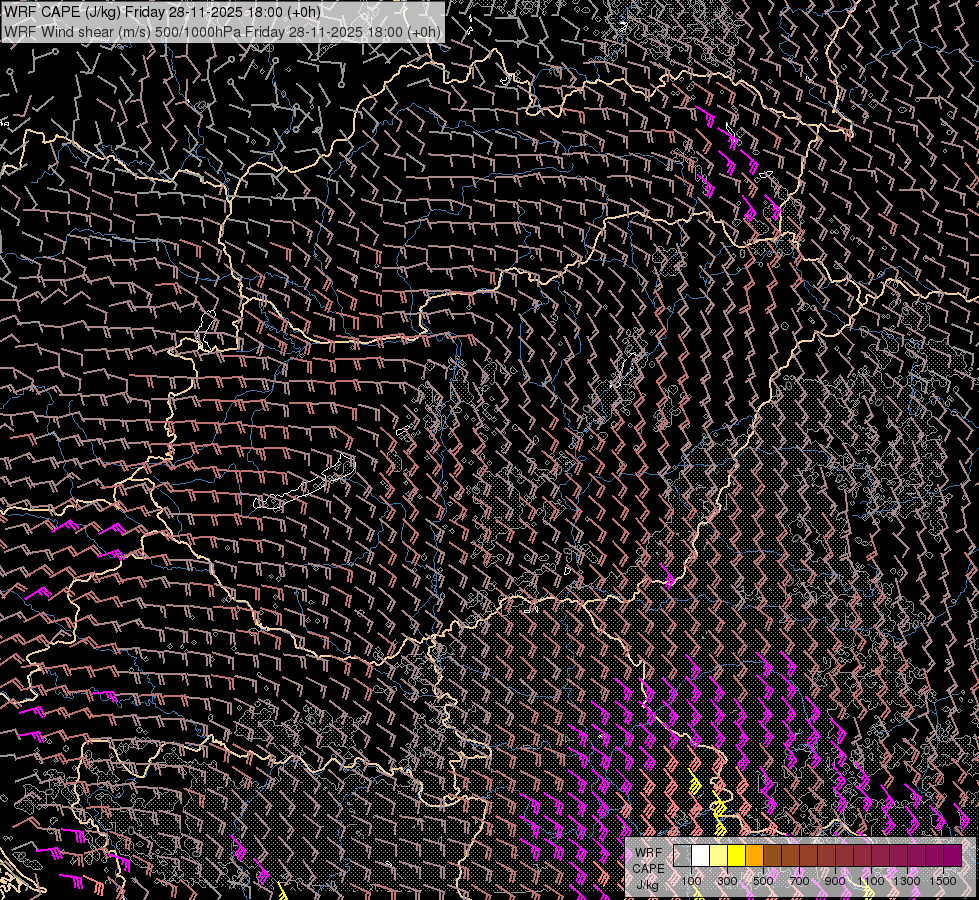Click the 500 label under the legend
This screenshot has width=979, height=900.
763,881
